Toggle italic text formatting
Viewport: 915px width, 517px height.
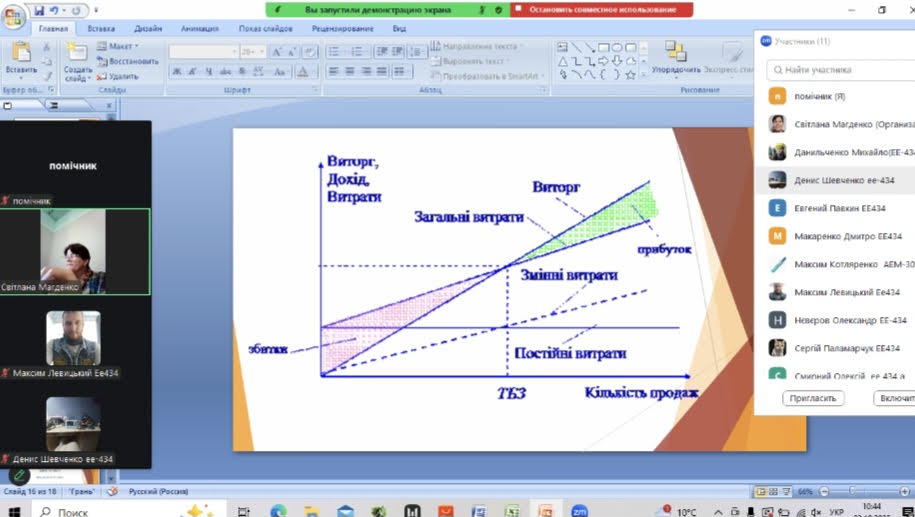pyautogui.click(x=192, y=71)
